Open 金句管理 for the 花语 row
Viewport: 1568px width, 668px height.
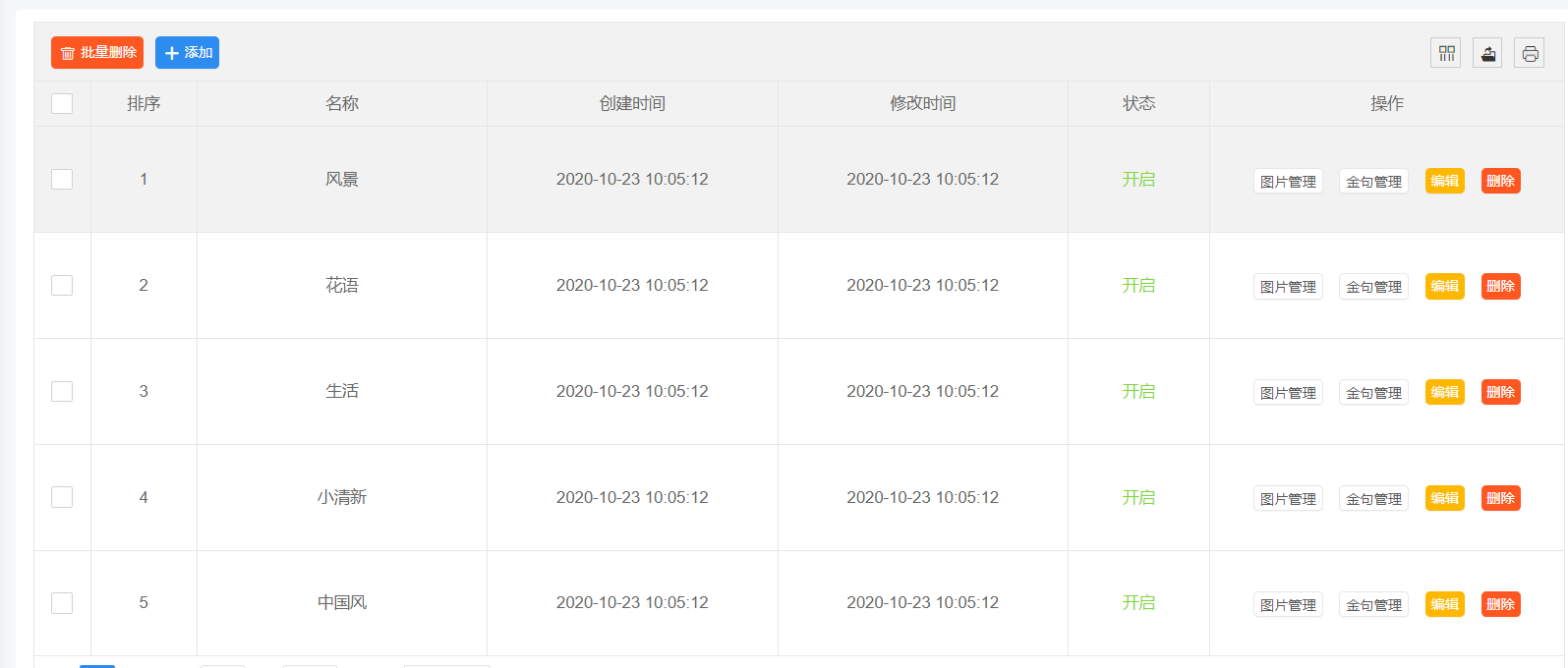point(1373,287)
